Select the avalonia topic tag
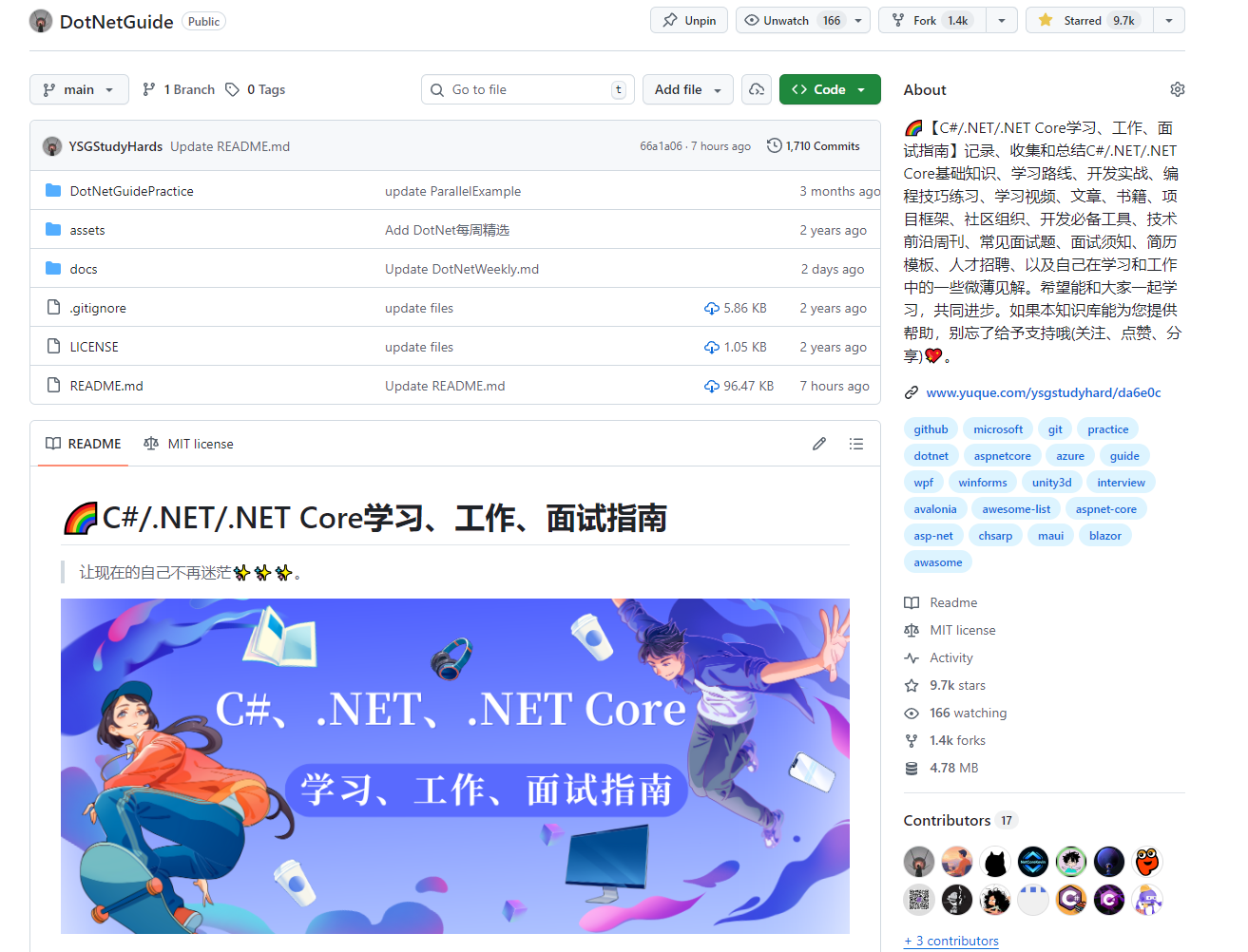1248x952 pixels. click(x=935, y=509)
